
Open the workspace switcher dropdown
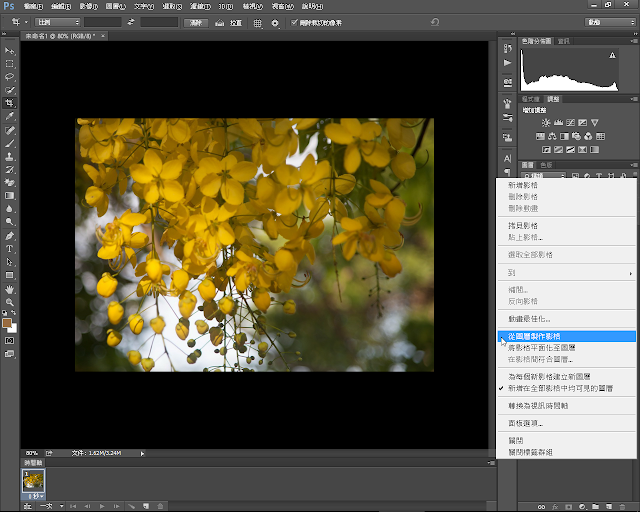611,22
